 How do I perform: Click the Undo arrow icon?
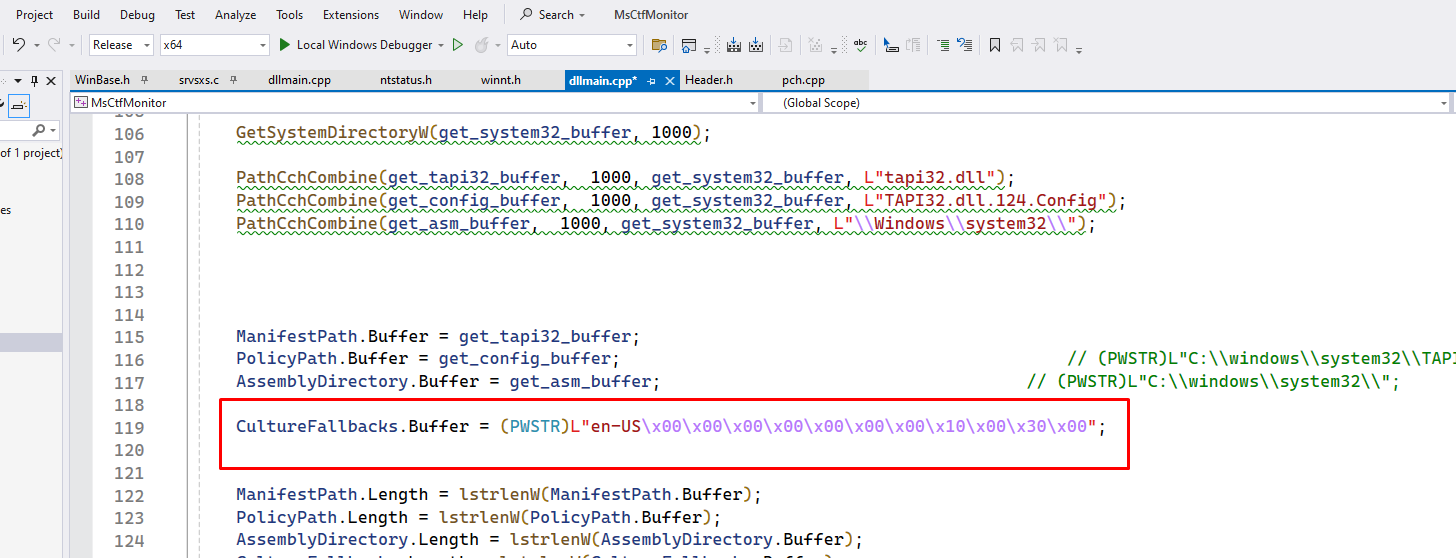click(18, 45)
